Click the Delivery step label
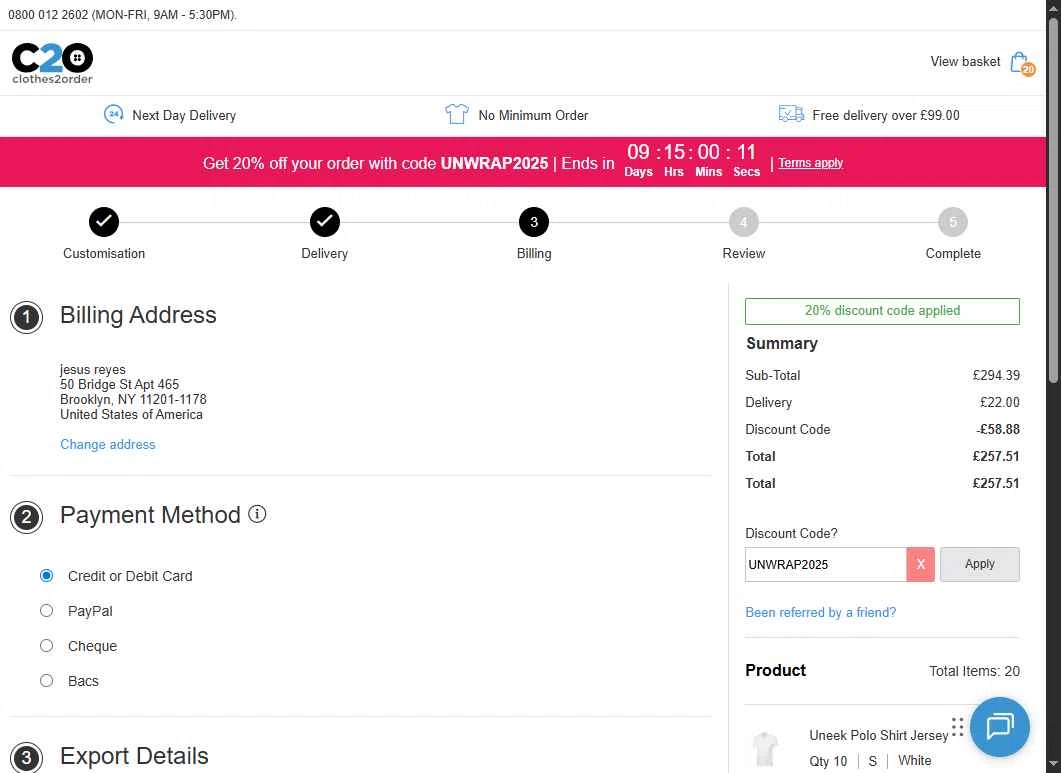The width and height of the screenshot is (1061, 773). [325, 253]
